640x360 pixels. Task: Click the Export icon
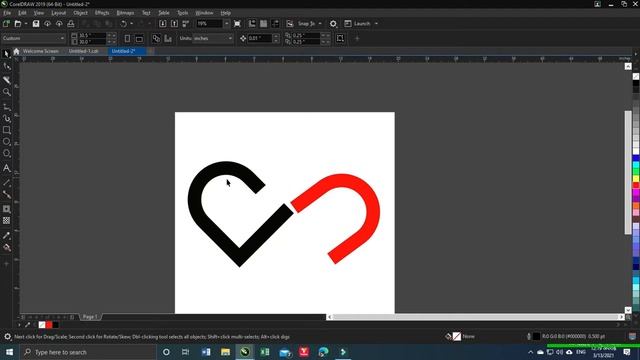(x=174, y=24)
